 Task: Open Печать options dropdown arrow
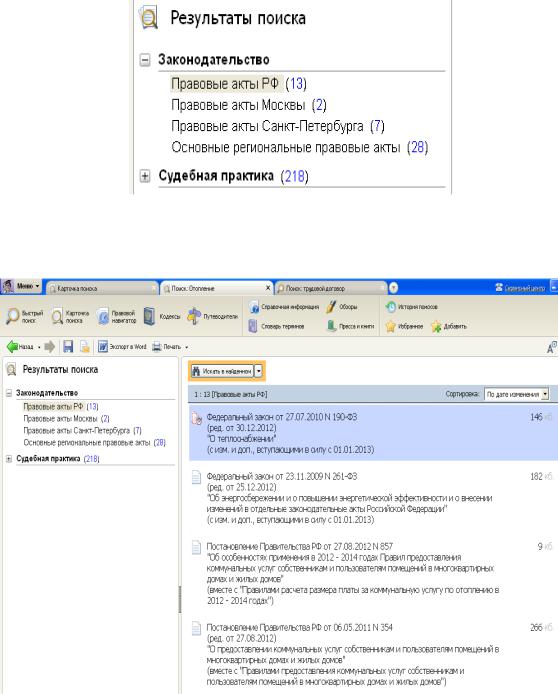pos(186,347)
